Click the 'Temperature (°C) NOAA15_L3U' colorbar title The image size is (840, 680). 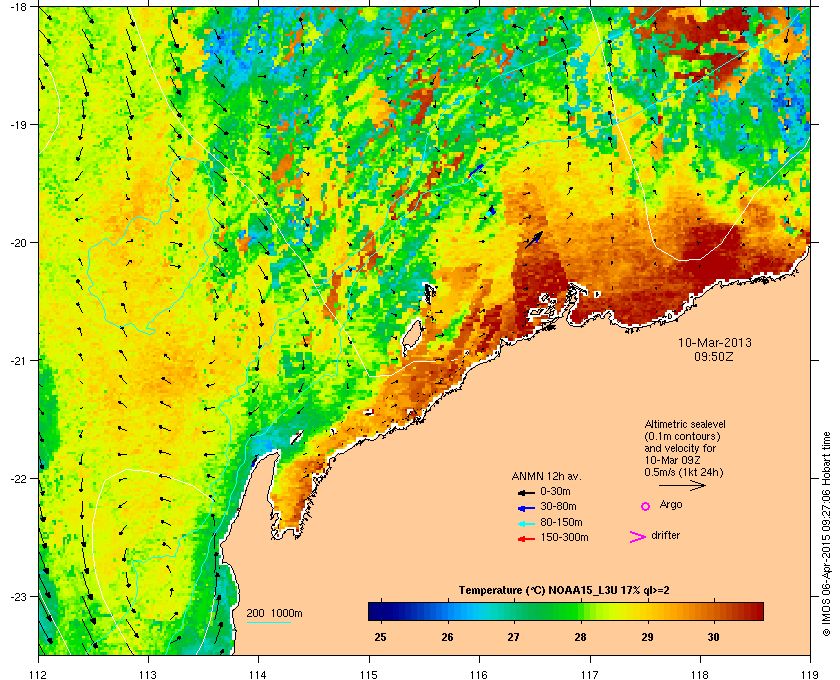(x=564, y=591)
